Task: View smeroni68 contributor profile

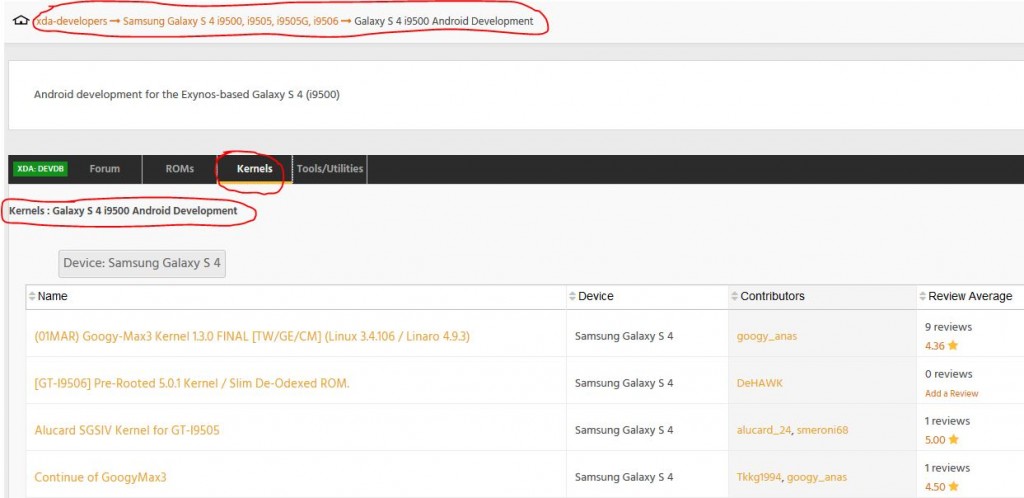Action: [x=822, y=431]
